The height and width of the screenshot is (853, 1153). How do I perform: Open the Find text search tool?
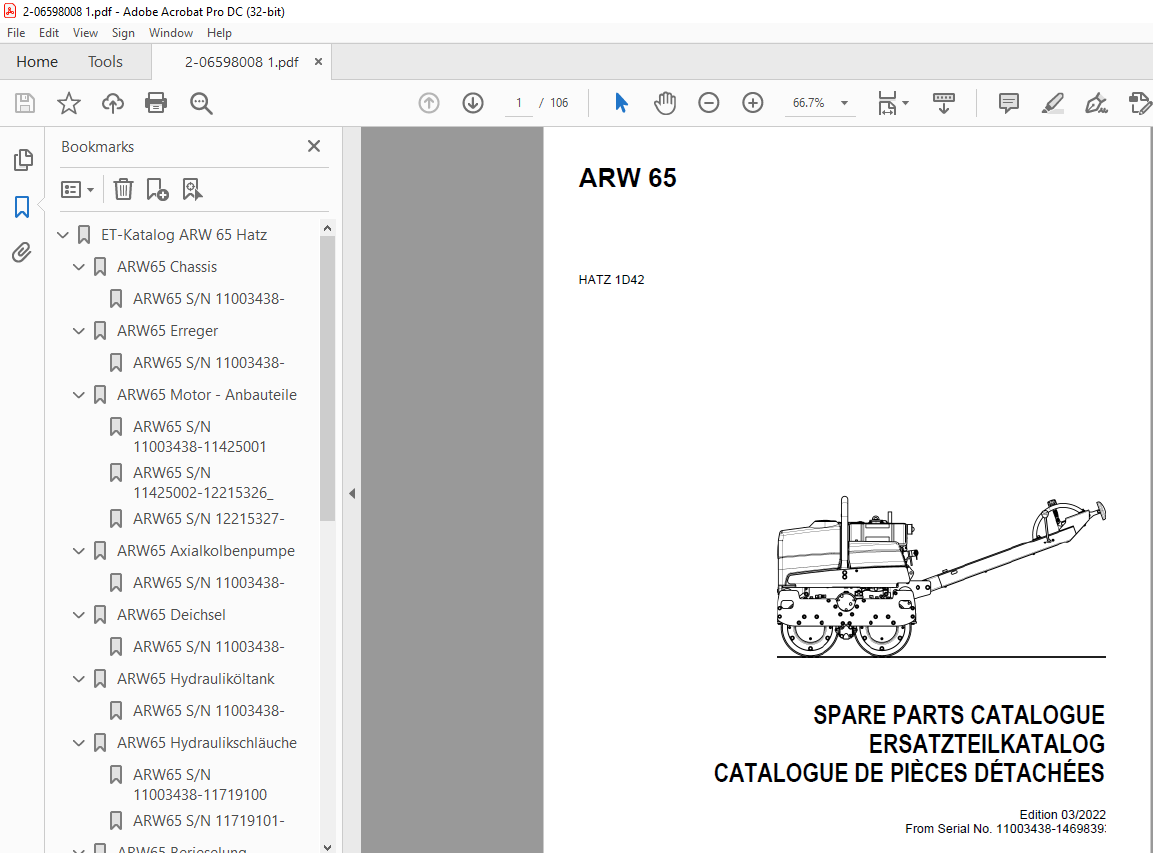[x=201, y=103]
